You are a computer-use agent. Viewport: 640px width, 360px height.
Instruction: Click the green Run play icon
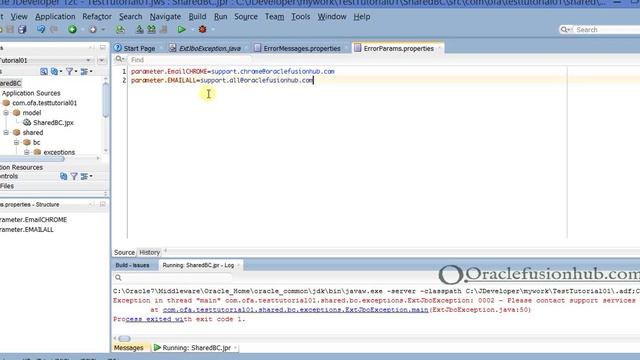pyautogui.click(x=182, y=29)
